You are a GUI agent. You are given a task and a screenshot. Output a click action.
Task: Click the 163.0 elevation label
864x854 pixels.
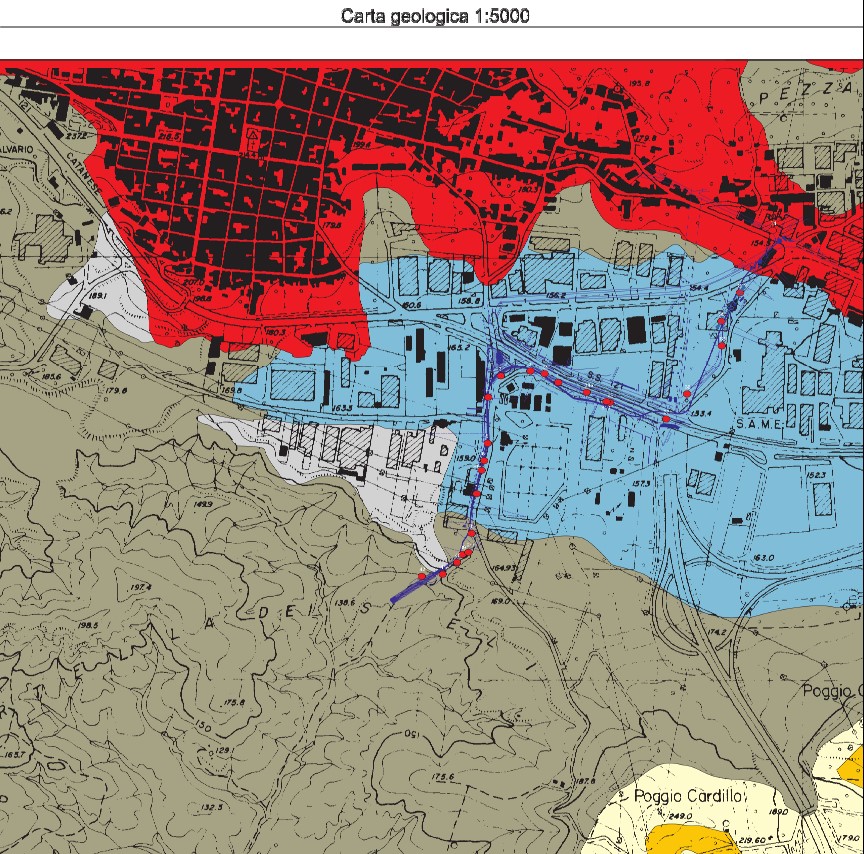coord(764,557)
